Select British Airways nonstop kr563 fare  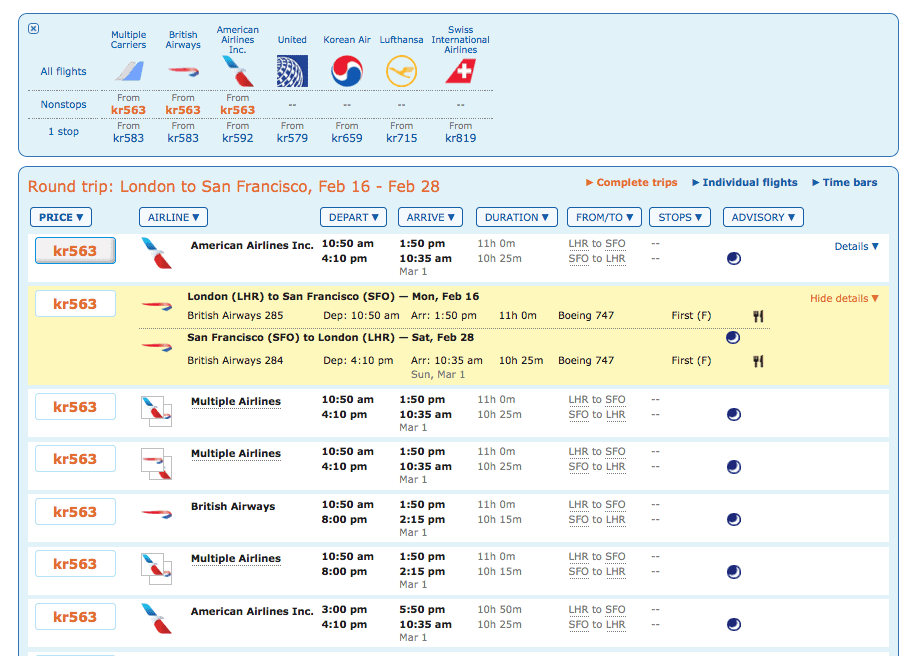[183, 110]
